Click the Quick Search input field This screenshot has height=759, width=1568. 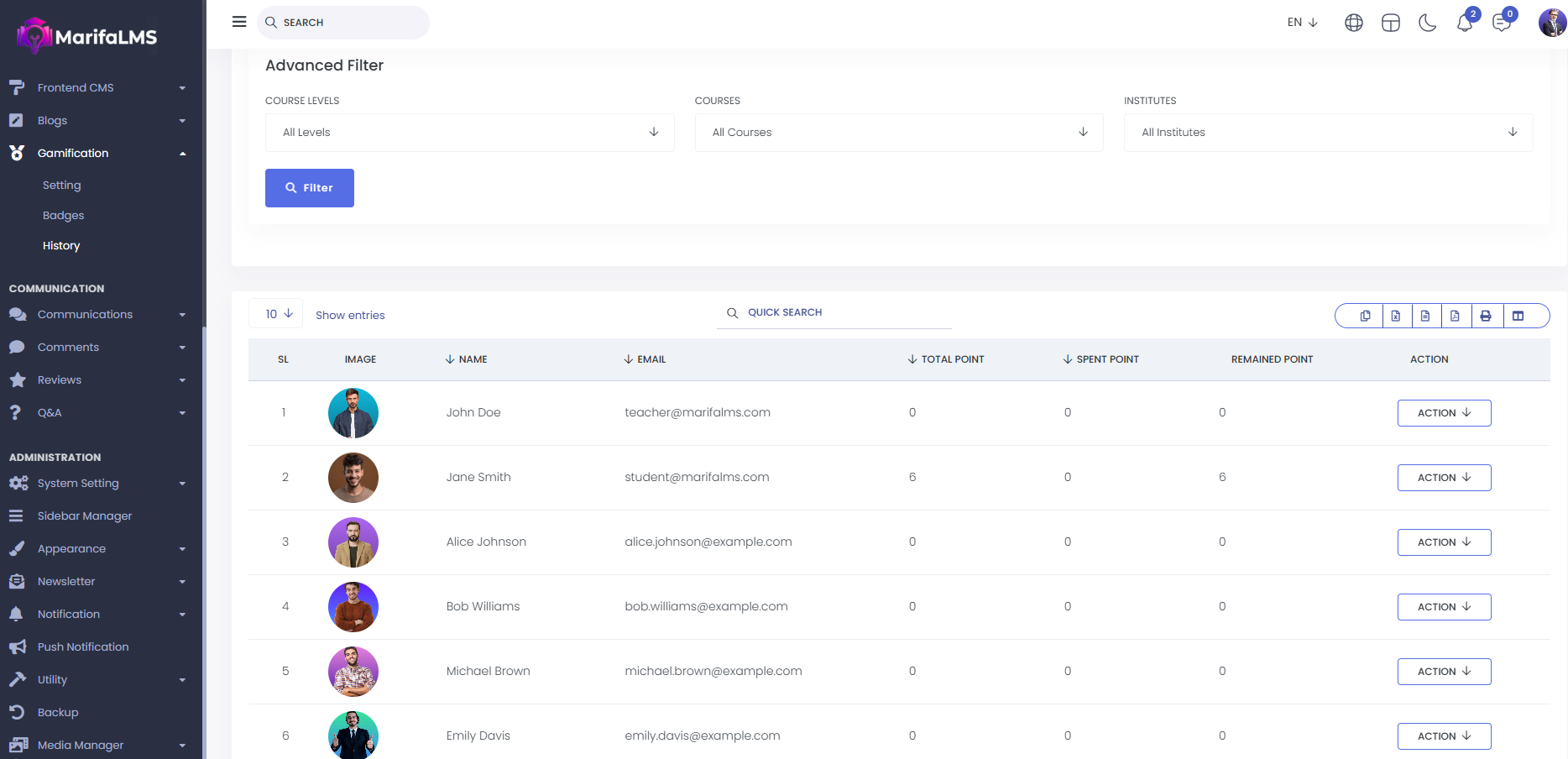[839, 312]
